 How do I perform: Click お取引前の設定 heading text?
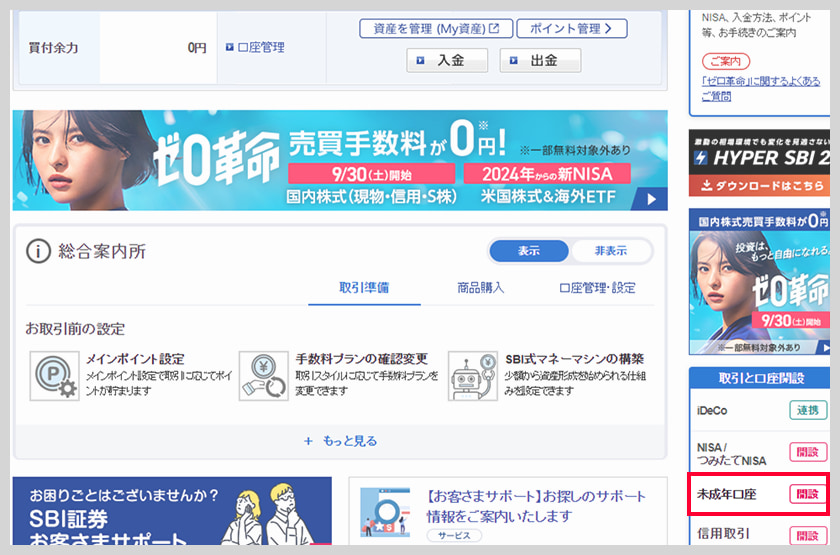(x=75, y=328)
